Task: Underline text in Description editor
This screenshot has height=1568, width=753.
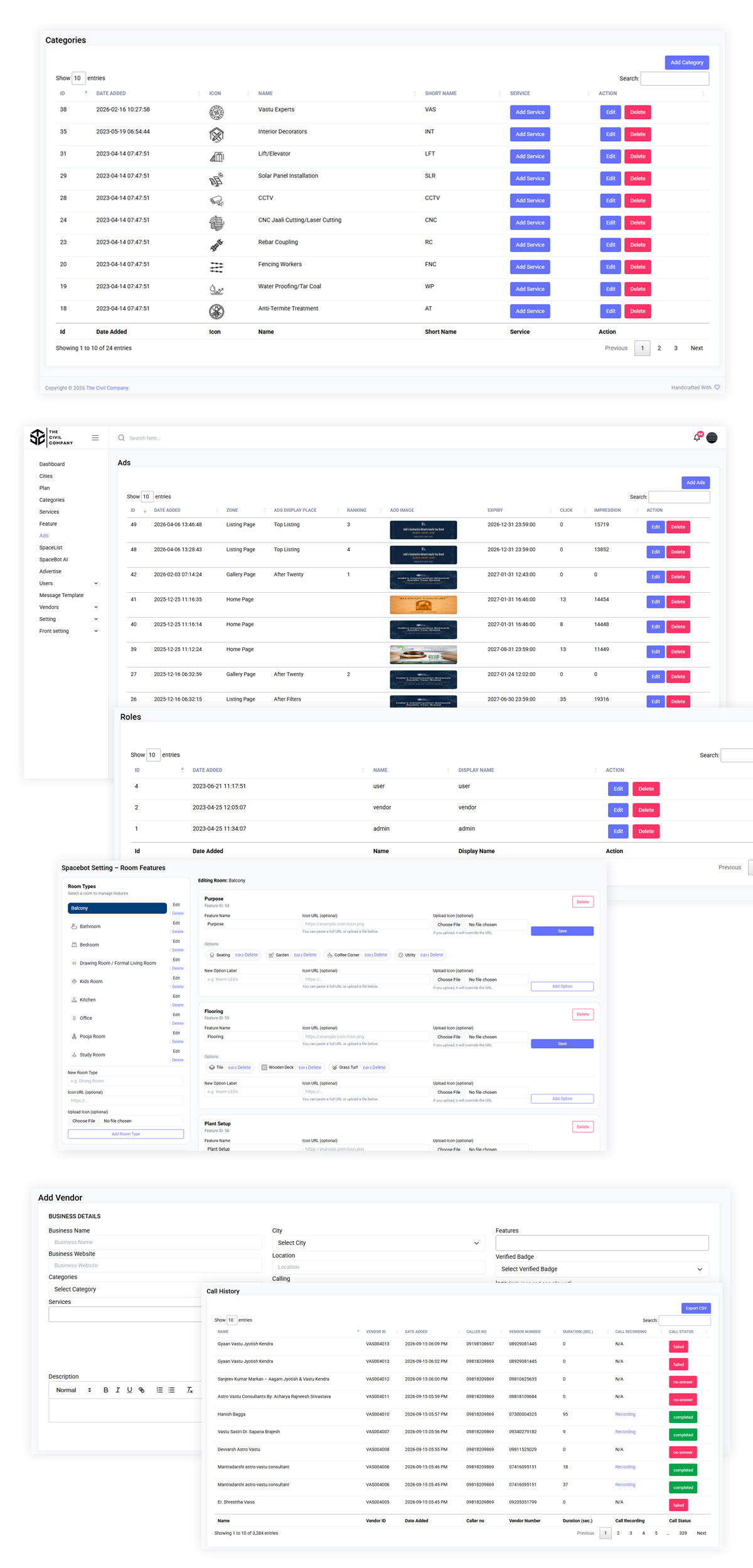Action: pos(130,1391)
